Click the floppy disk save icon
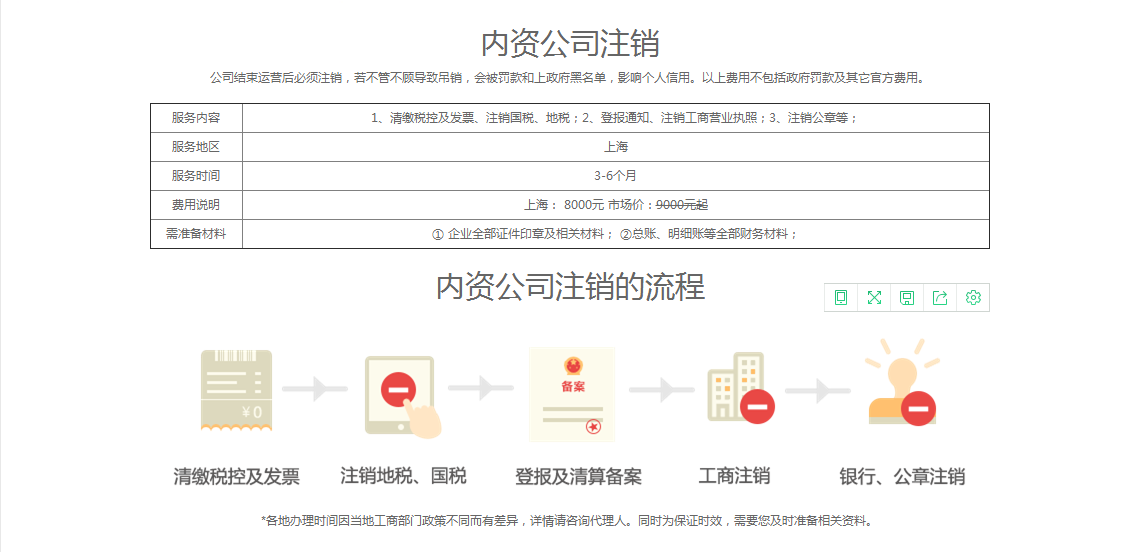This screenshot has width=1135, height=552. 907,297
